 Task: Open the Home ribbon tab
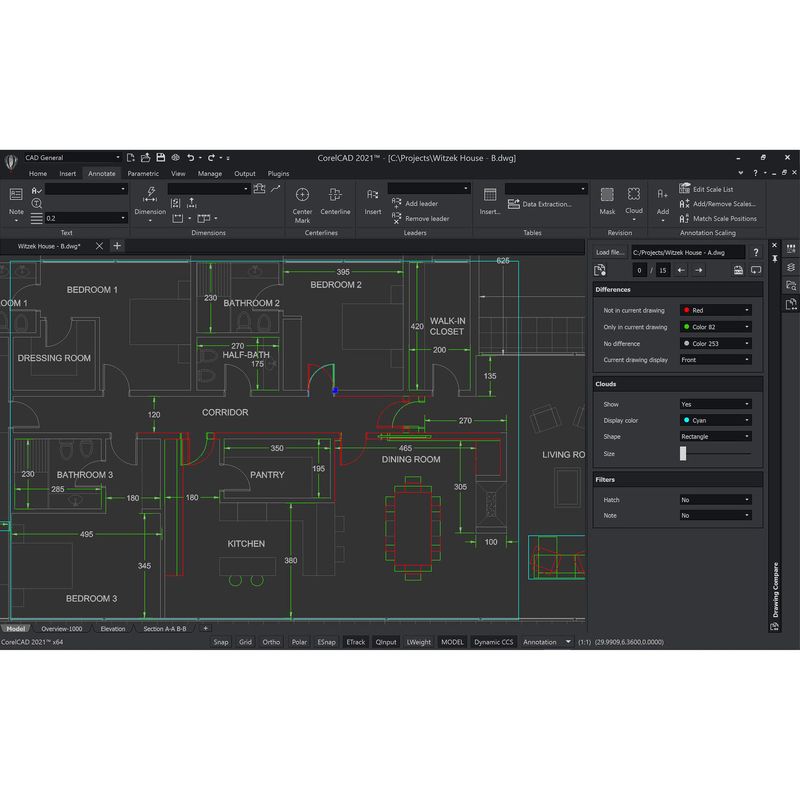pyautogui.click(x=38, y=173)
